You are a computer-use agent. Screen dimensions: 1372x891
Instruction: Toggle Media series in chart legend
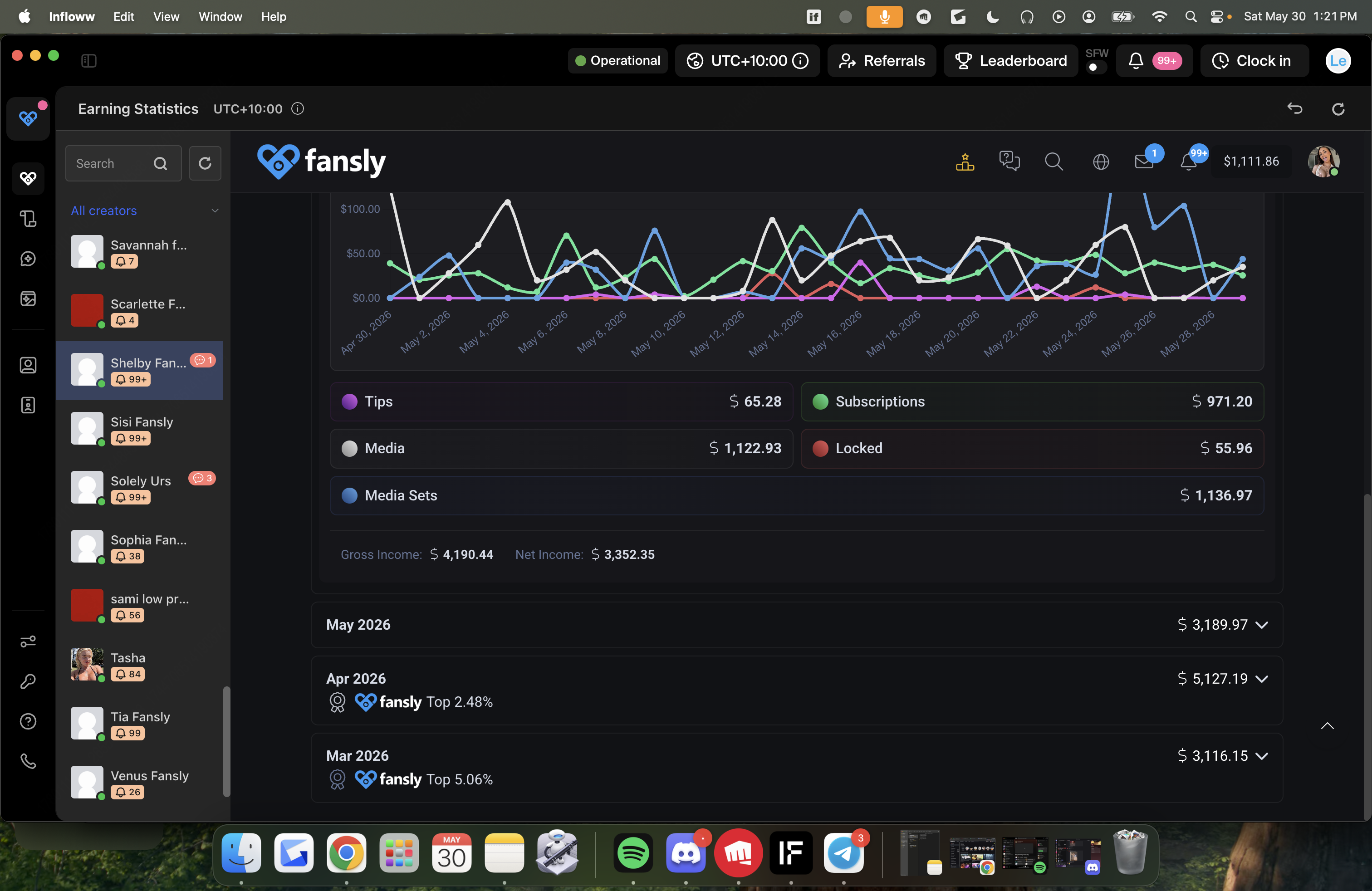[x=561, y=448]
